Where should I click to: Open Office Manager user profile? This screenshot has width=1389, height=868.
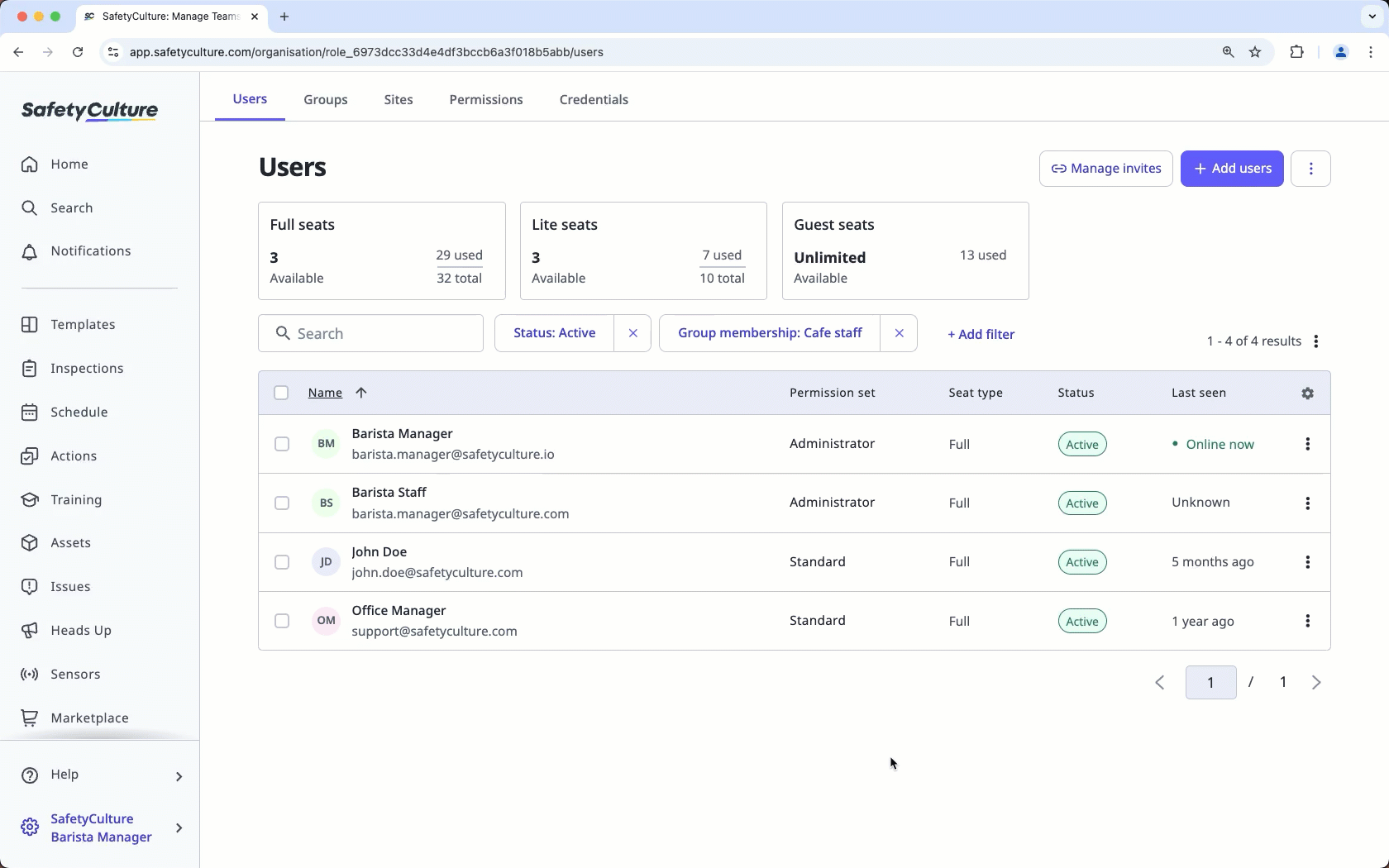(399, 611)
